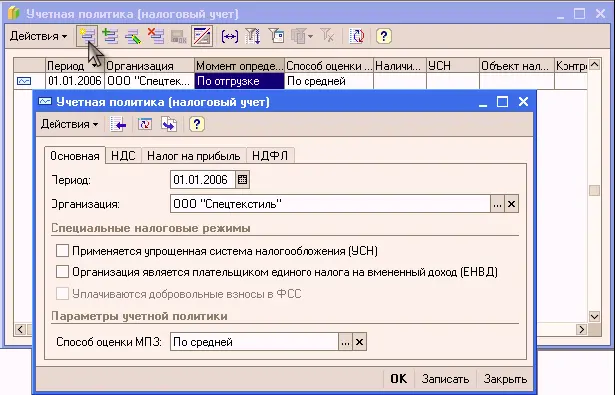Click the list's scroll up arrow
The height and width of the screenshot is (395, 615).
(x=595, y=64)
